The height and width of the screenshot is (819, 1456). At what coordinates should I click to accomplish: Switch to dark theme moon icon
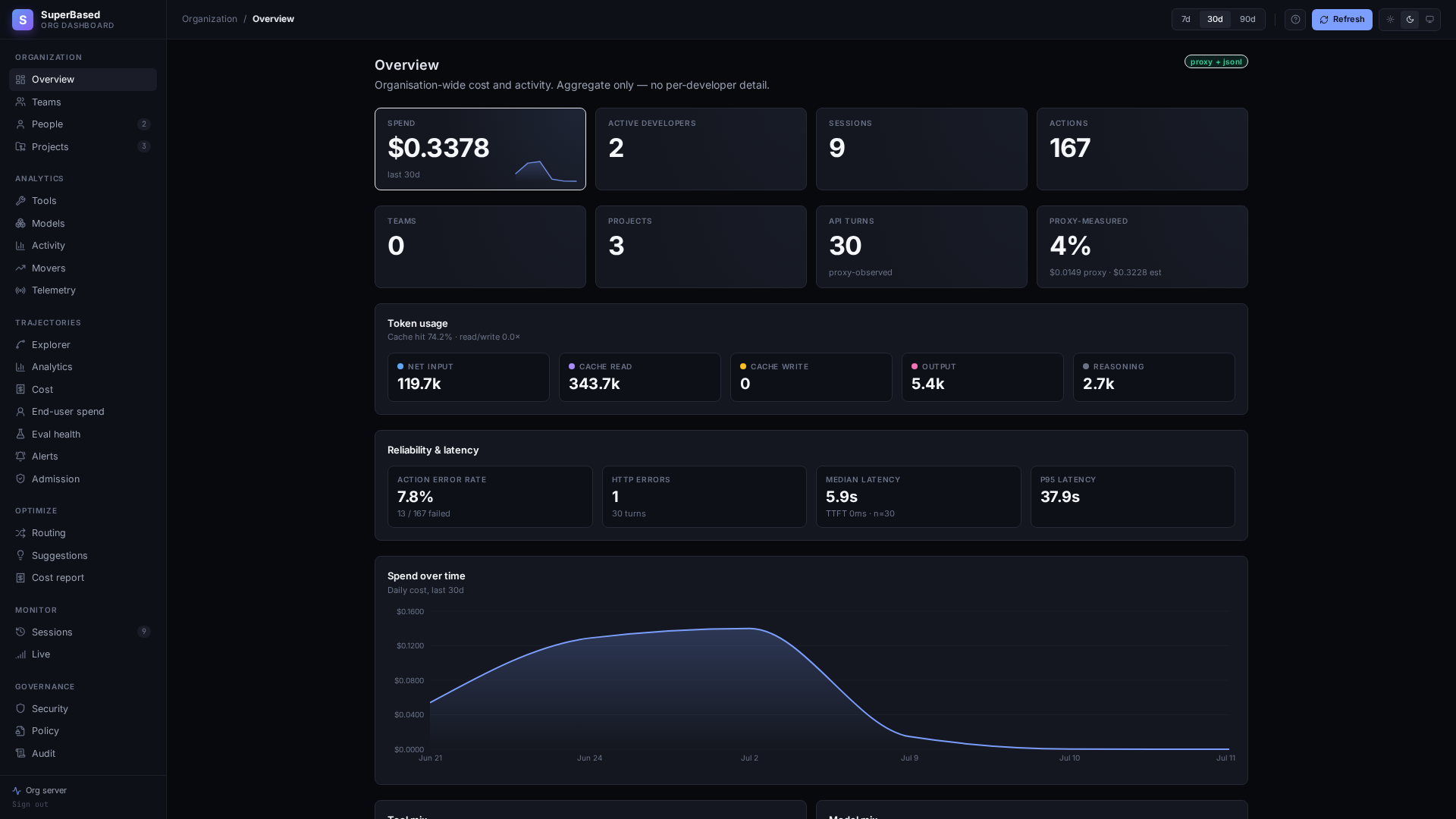pyautogui.click(x=1410, y=20)
